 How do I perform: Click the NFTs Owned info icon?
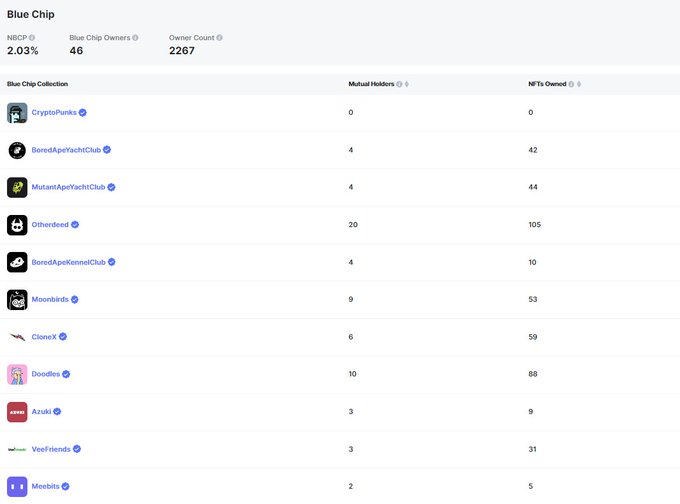(571, 84)
